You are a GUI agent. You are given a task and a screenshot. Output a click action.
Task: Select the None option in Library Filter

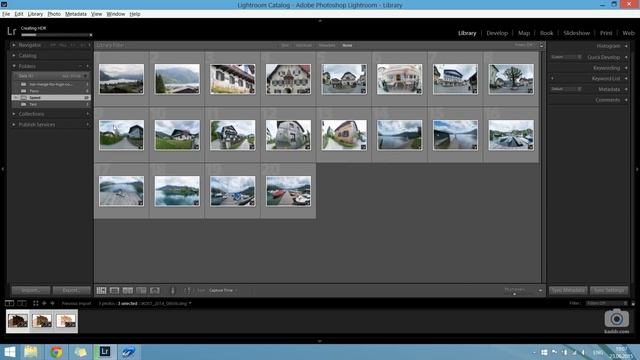click(347, 45)
